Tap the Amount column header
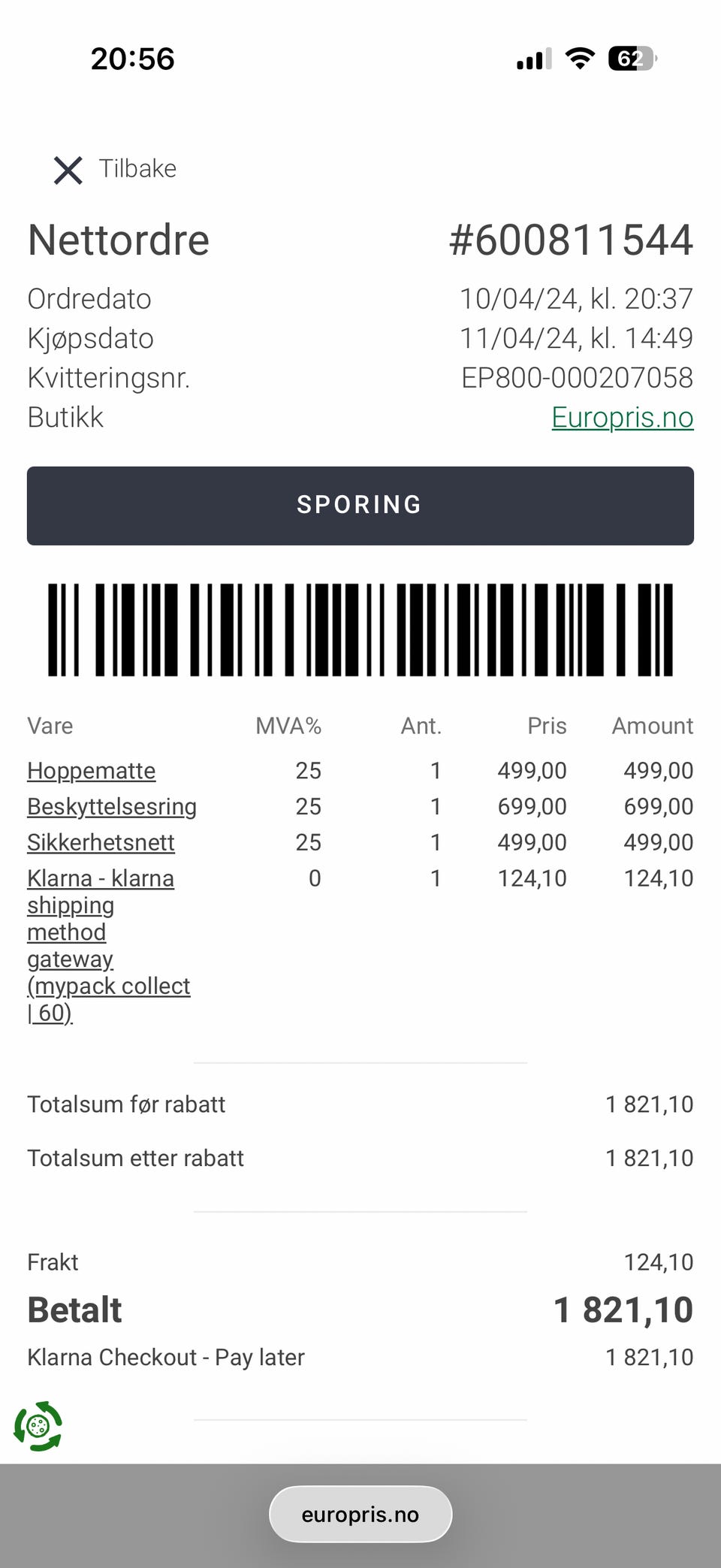This screenshot has height=1568, width=721. 652,726
